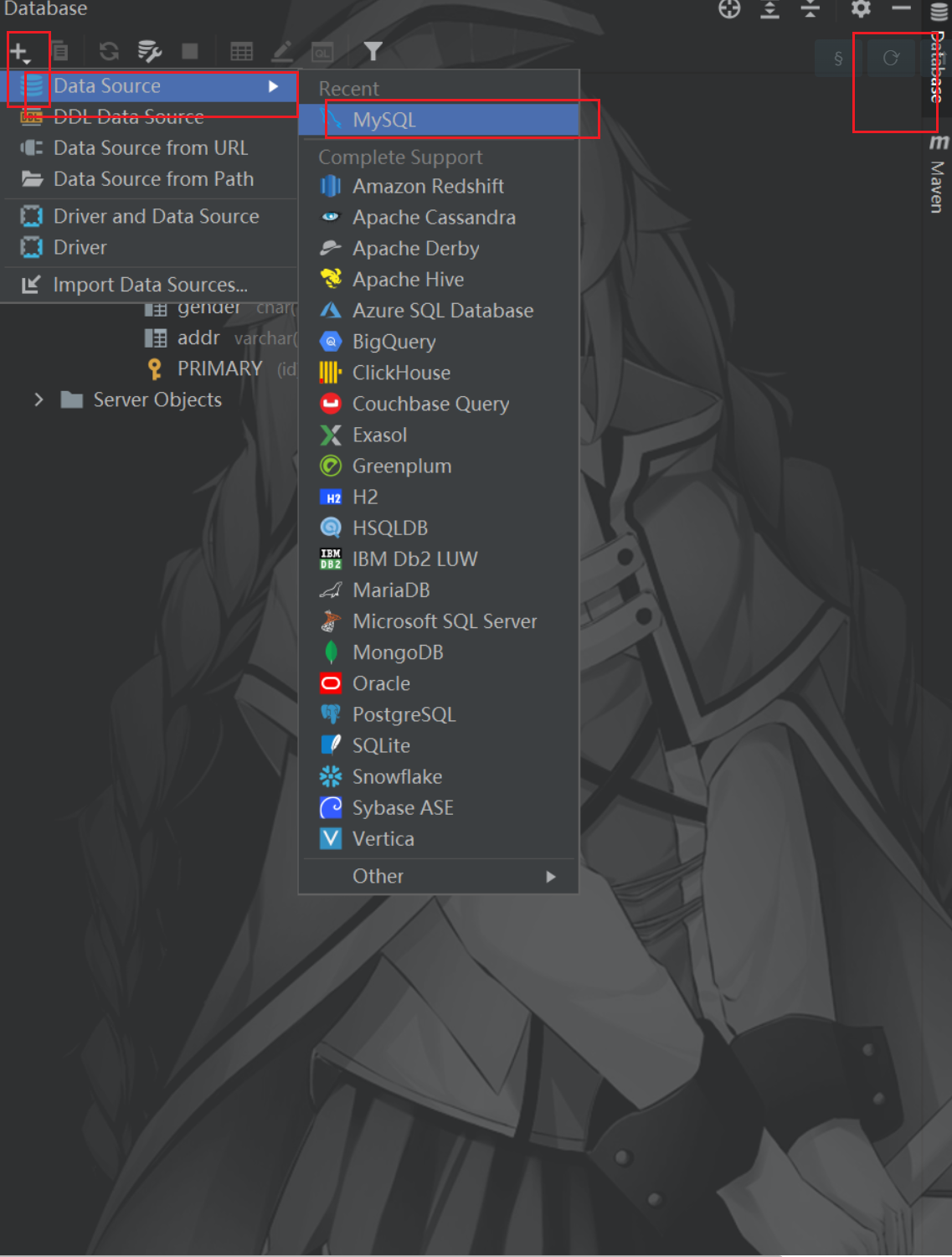The image size is (952, 1257).
Task: Choose Apache Cassandra data source
Action: (x=439, y=218)
